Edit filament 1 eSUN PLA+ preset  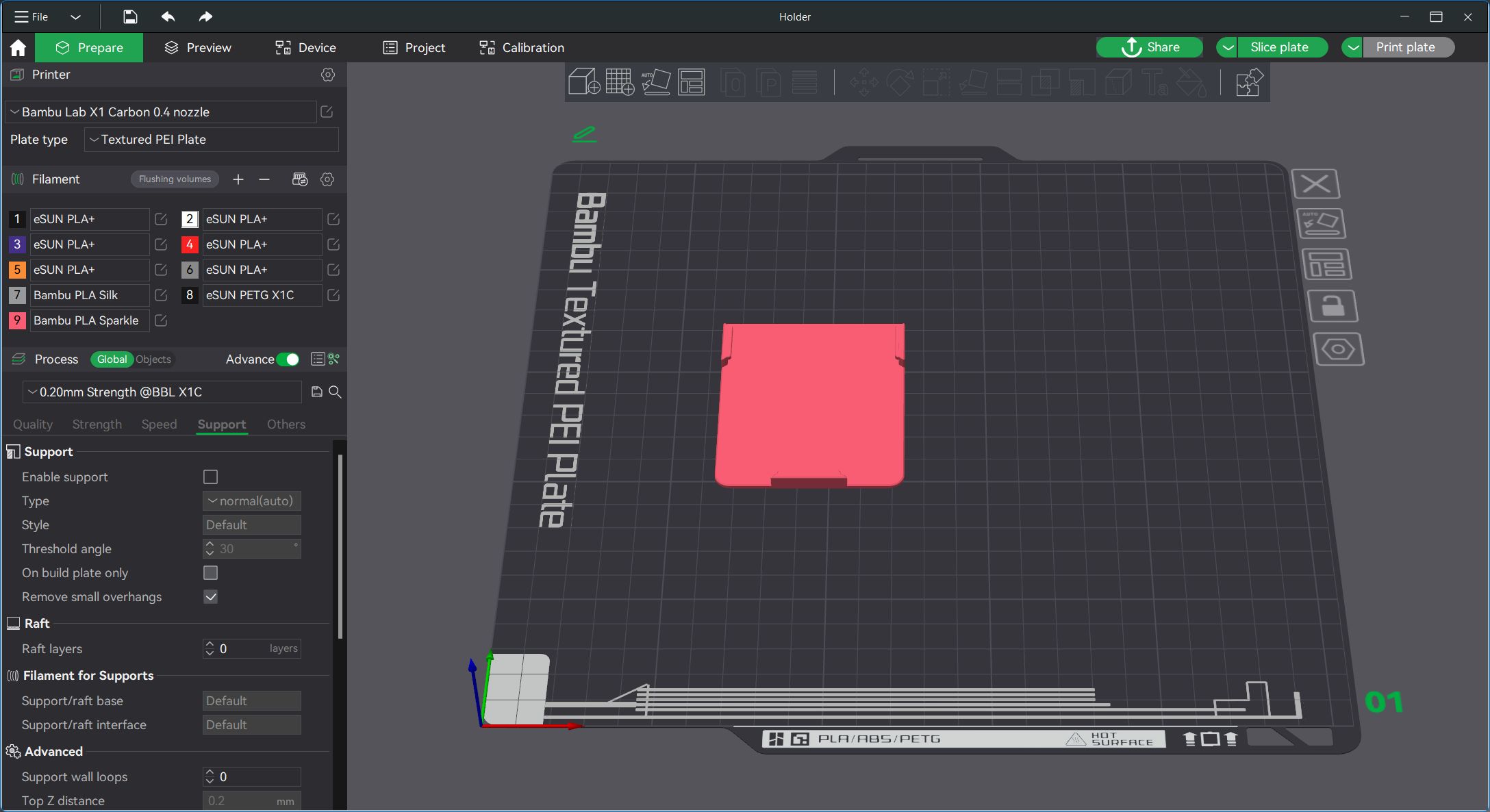161,219
